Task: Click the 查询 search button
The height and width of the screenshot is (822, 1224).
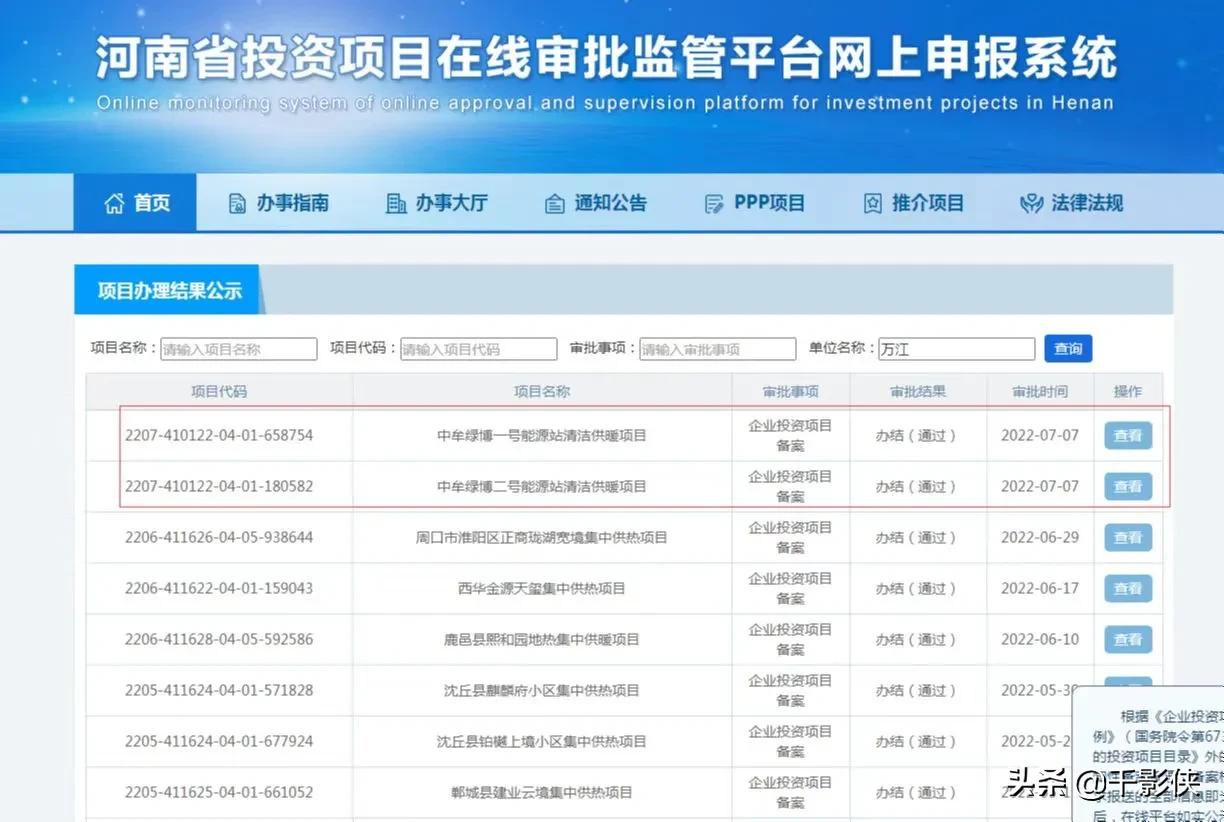Action: [x=1068, y=348]
